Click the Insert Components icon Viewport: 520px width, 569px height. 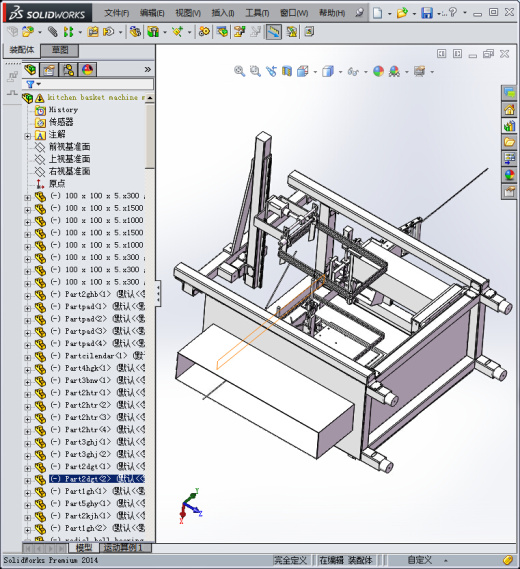28,32
